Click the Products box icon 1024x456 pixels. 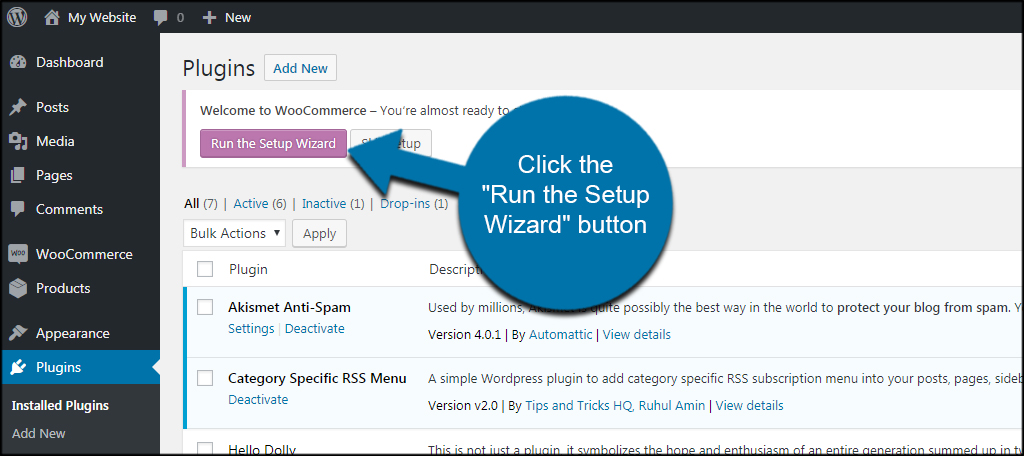click(18, 288)
